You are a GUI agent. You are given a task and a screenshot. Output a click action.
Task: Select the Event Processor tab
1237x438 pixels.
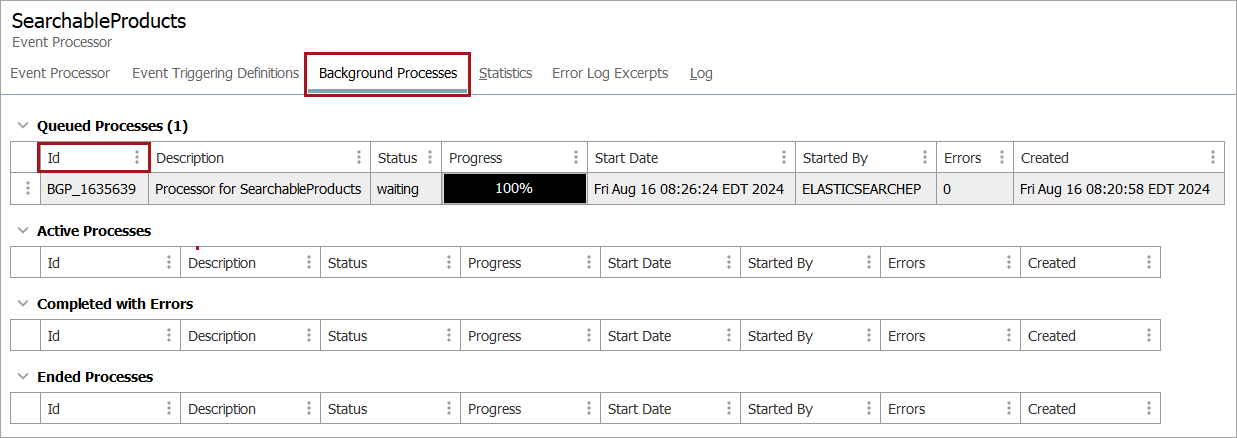pos(60,73)
